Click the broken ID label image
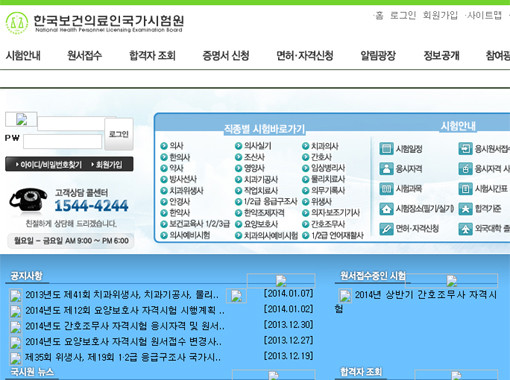Screen dimensions: 510x380 21,119
